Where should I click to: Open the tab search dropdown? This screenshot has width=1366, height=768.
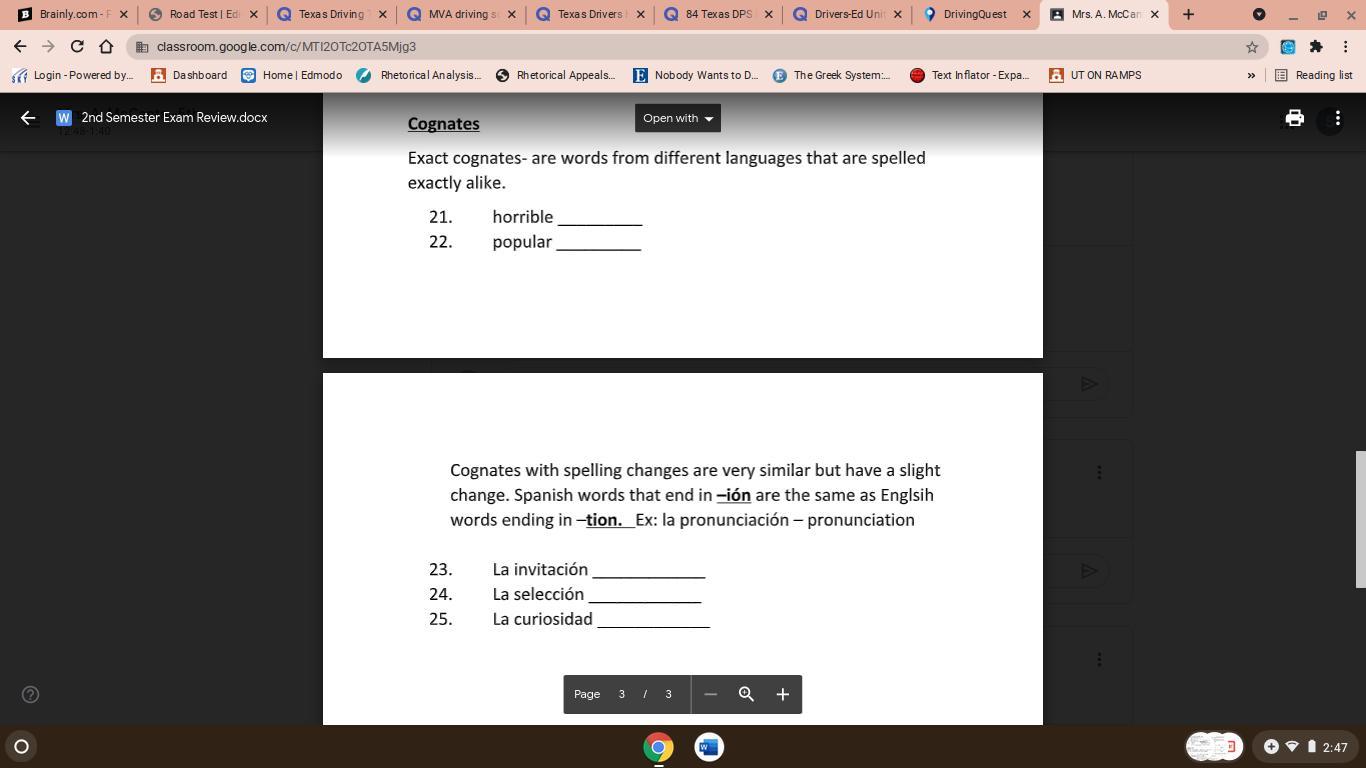(1259, 14)
